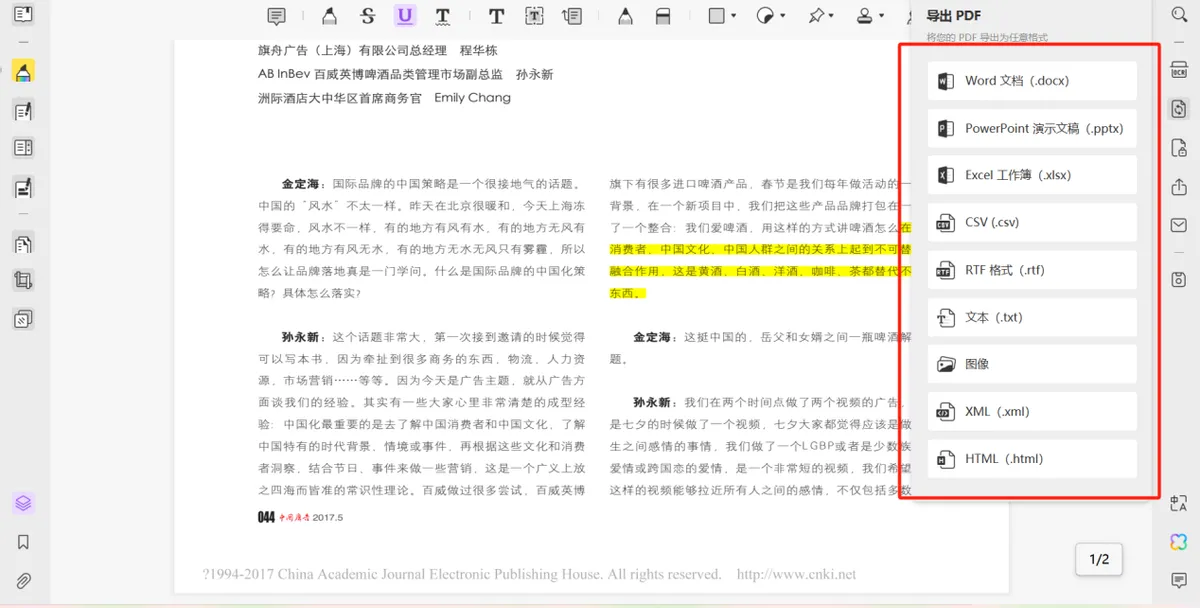Image resolution: width=1200 pixels, height=608 pixels.
Task: Send the file by email icon
Action: (x=1178, y=225)
